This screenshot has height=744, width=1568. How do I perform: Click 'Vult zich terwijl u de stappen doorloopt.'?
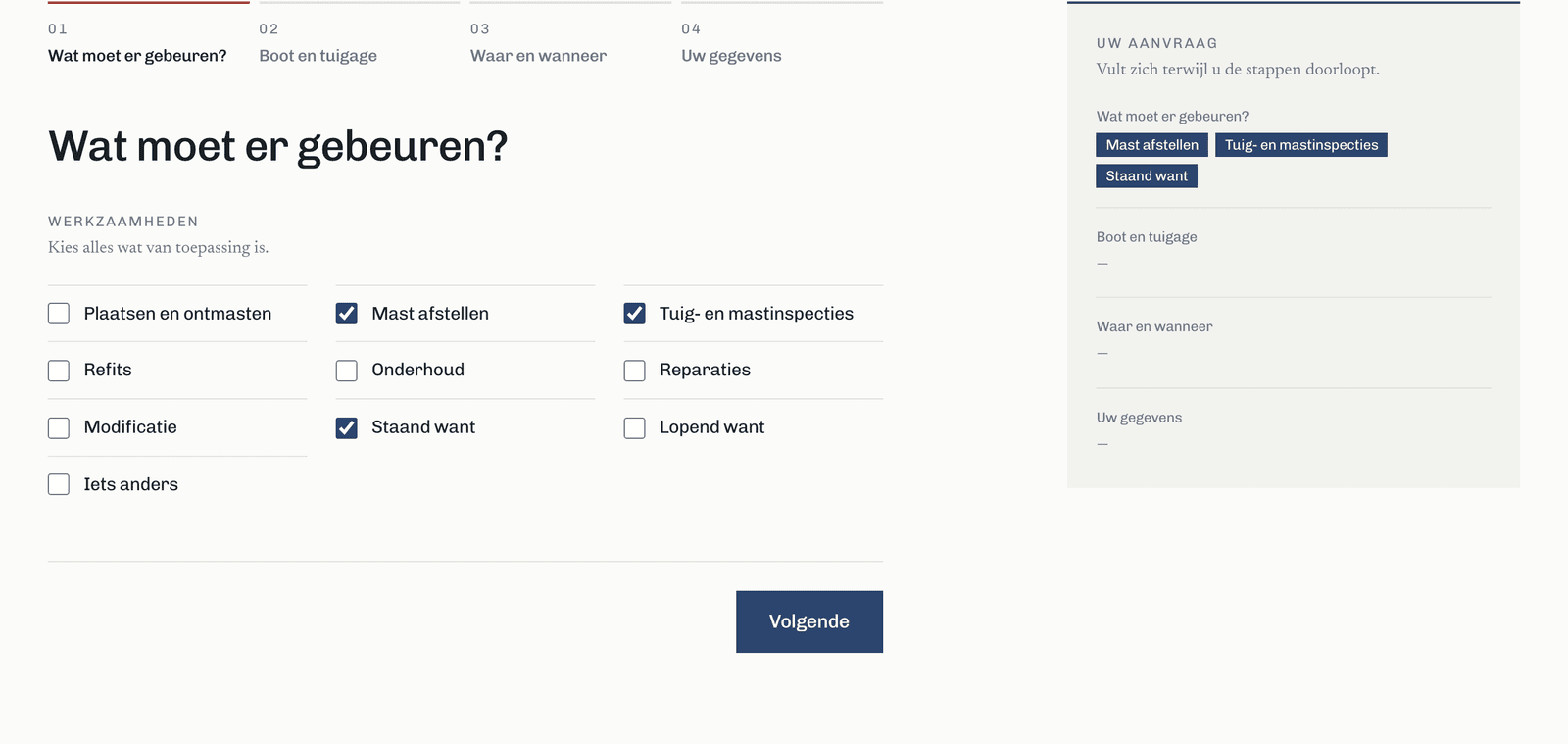coord(1238,70)
